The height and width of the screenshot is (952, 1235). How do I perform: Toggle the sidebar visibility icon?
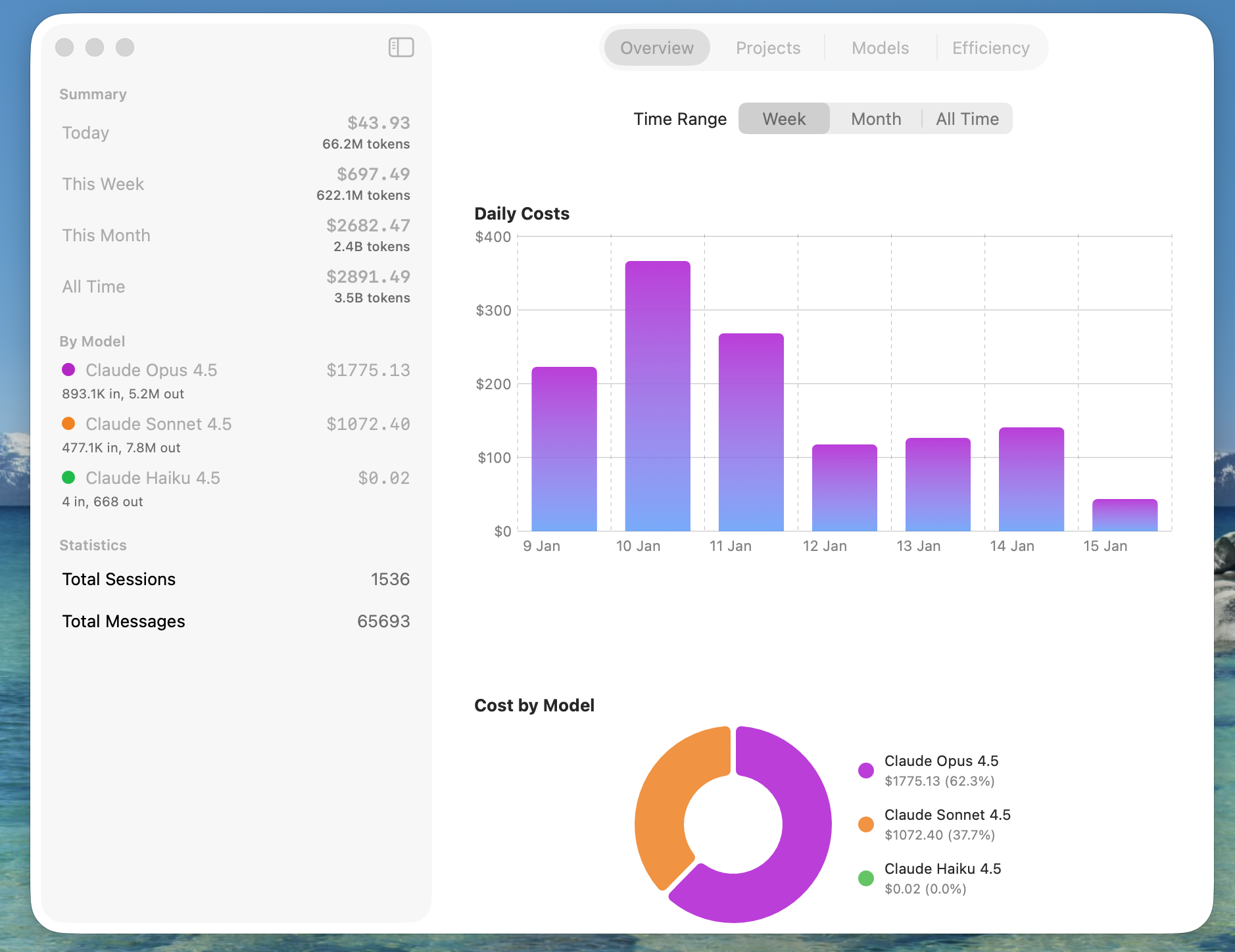click(x=400, y=47)
